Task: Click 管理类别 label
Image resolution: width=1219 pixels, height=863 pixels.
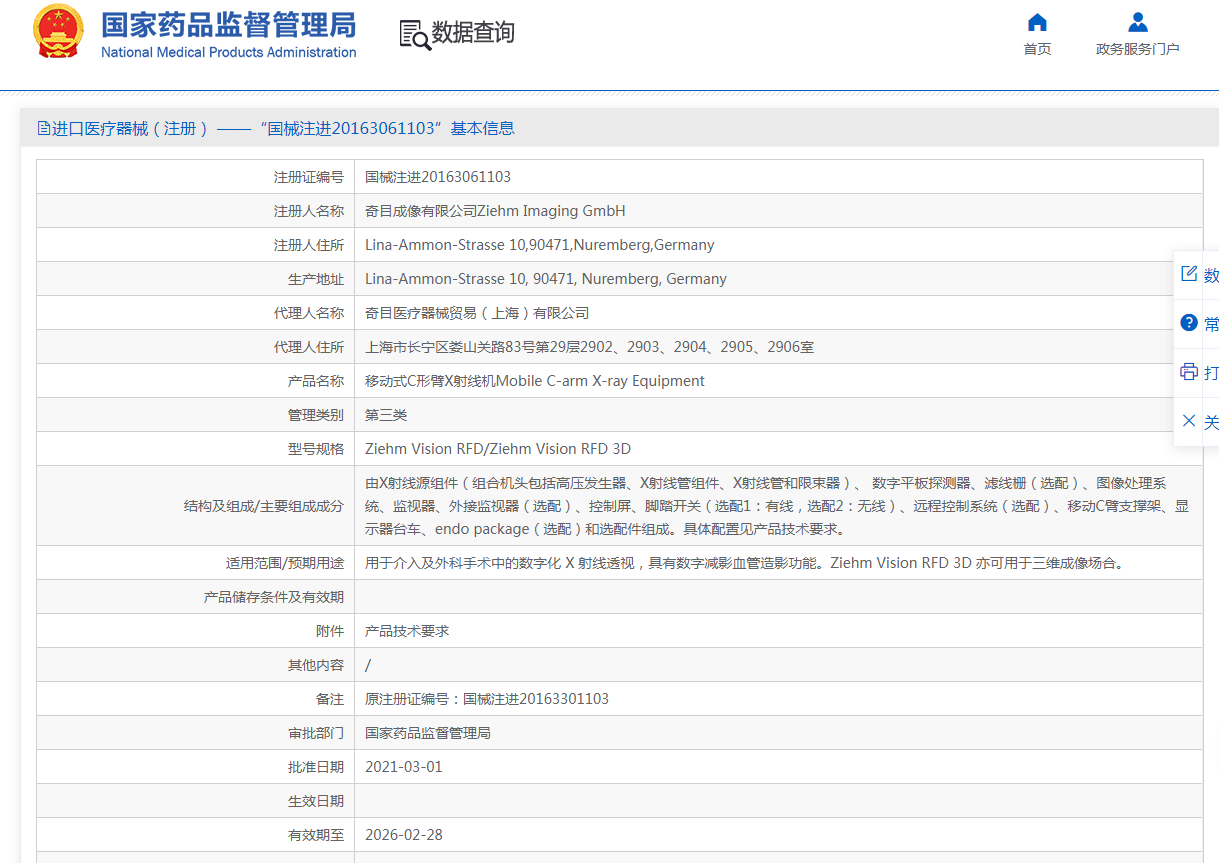Action: 316,415
